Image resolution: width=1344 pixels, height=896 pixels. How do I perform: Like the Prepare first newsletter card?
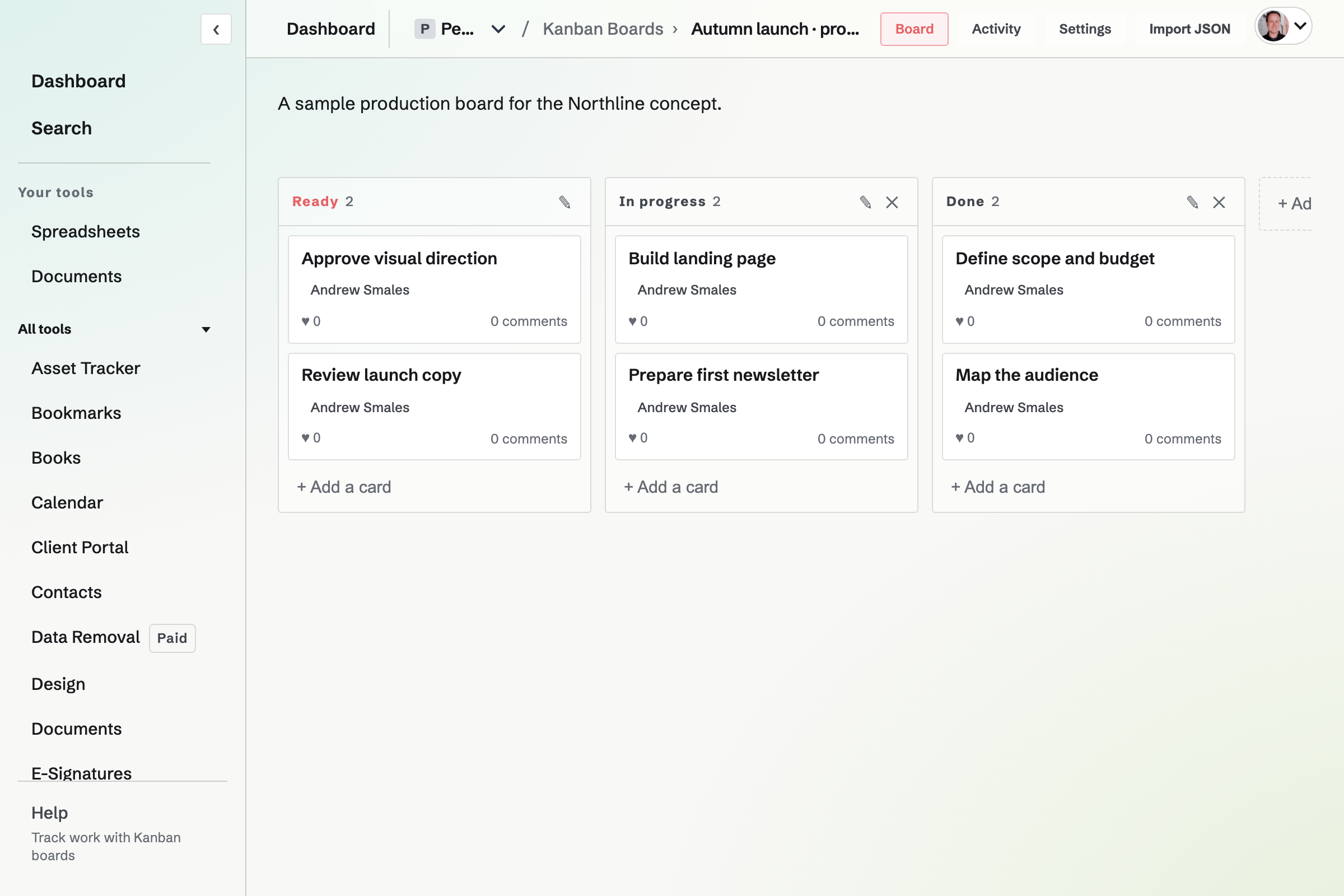tap(638, 438)
